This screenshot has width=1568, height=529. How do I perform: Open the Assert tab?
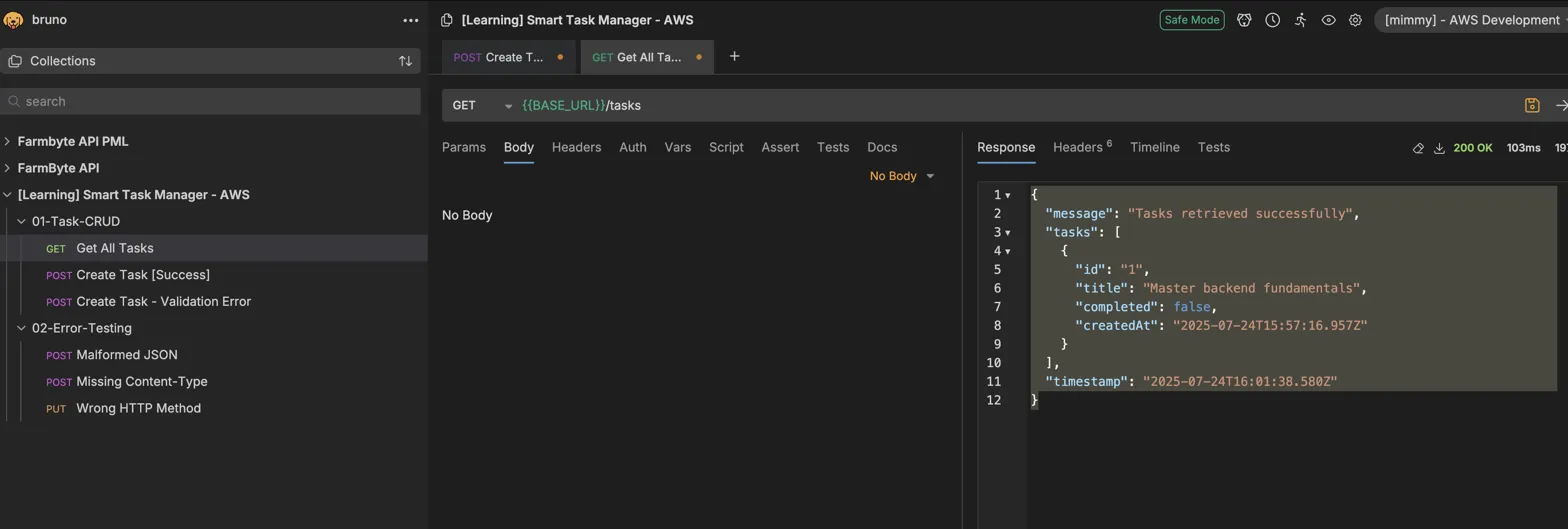(780, 147)
